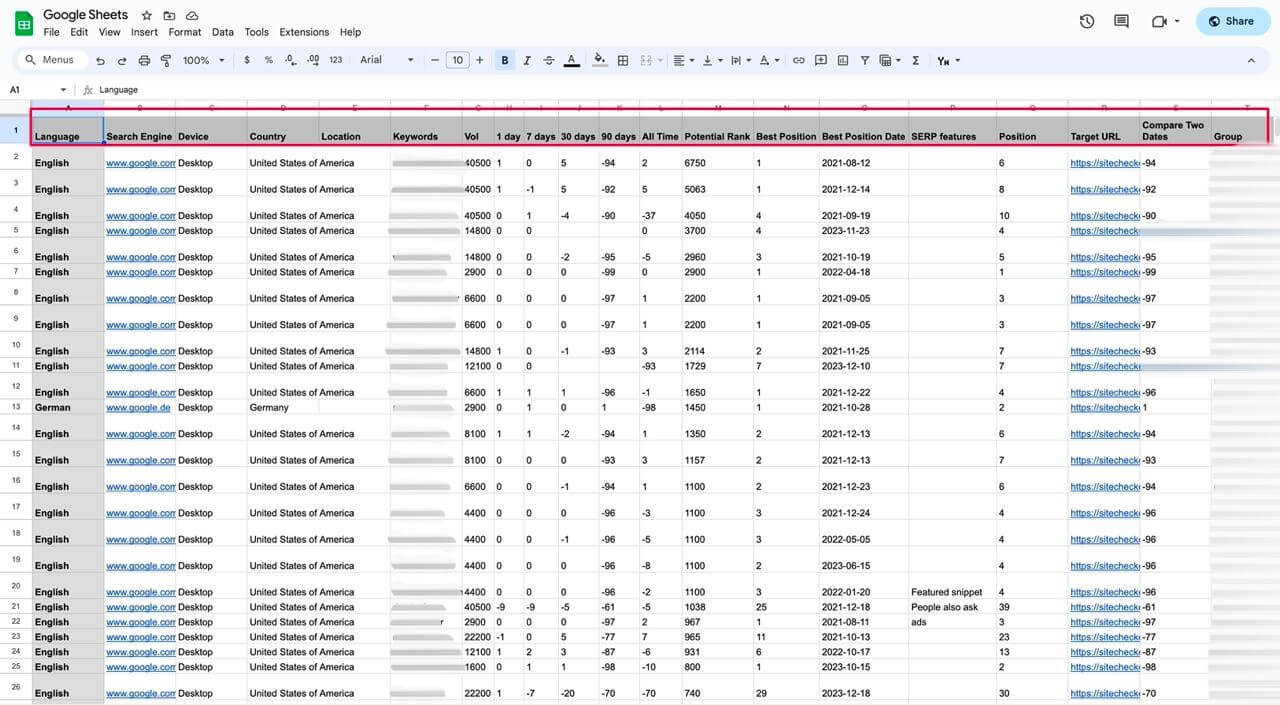Open the Tools menu
This screenshot has height=705, width=1280.
tap(256, 32)
